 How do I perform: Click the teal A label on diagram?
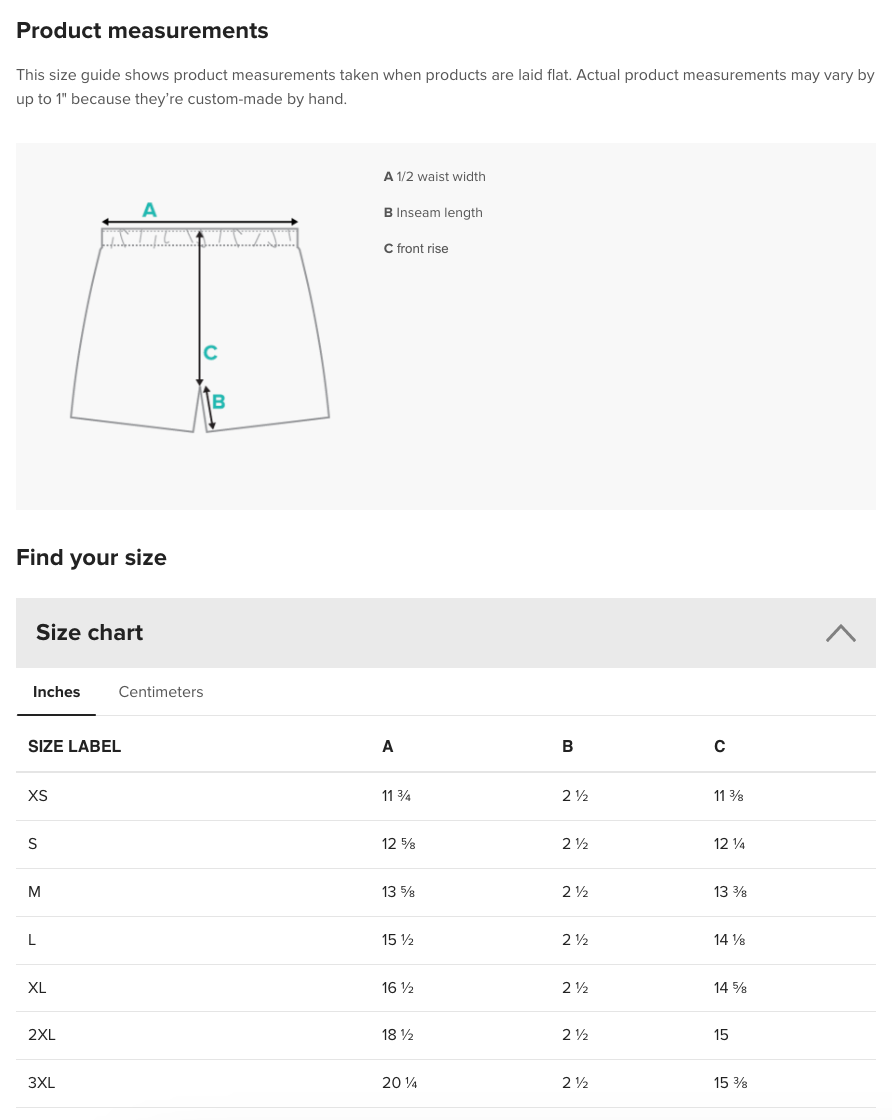pos(149,210)
